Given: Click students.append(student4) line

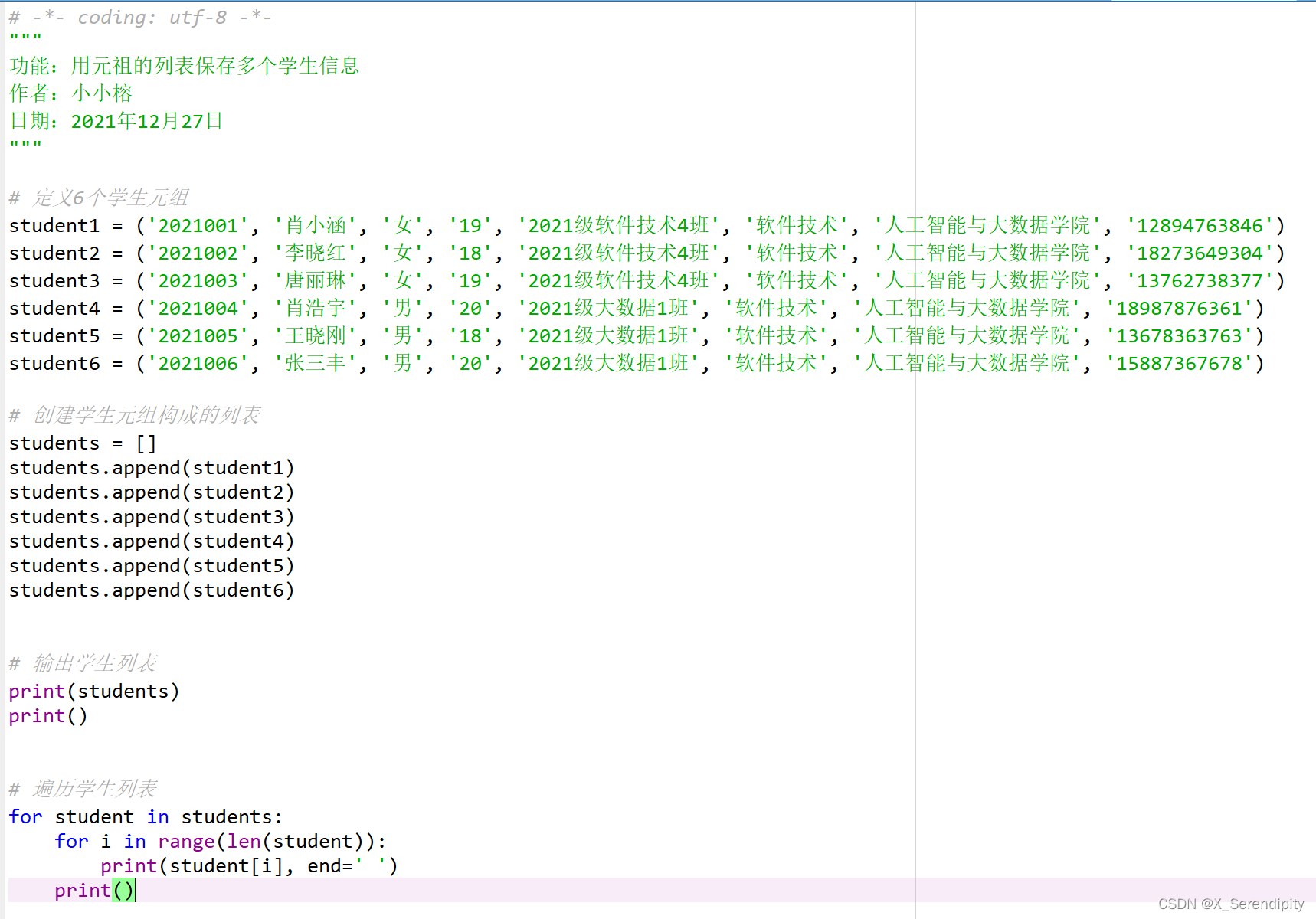Looking at the screenshot, I should (152, 541).
